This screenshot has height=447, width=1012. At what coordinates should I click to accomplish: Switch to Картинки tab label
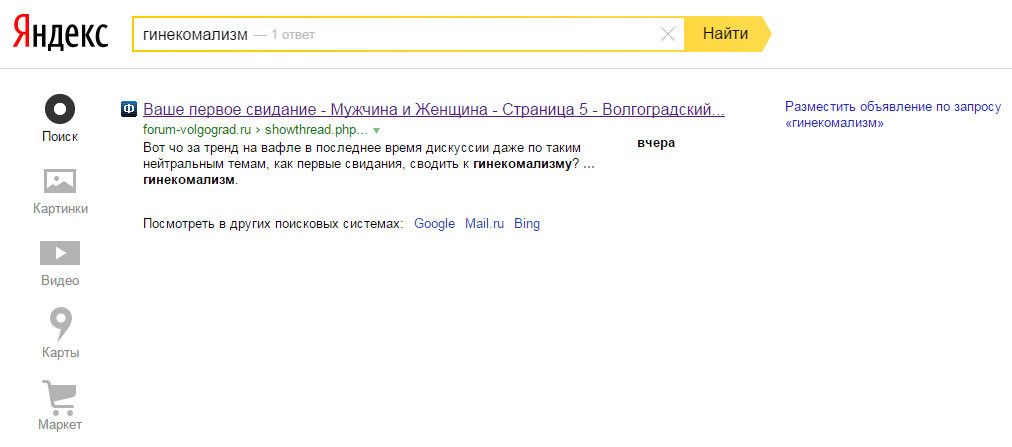click(x=60, y=209)
